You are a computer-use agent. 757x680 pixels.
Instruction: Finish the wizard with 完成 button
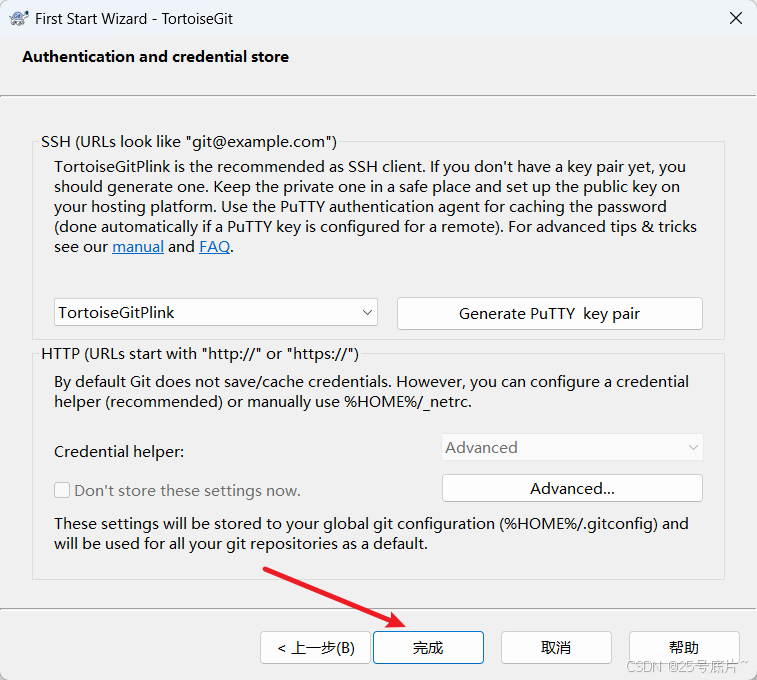pos(428,648)
